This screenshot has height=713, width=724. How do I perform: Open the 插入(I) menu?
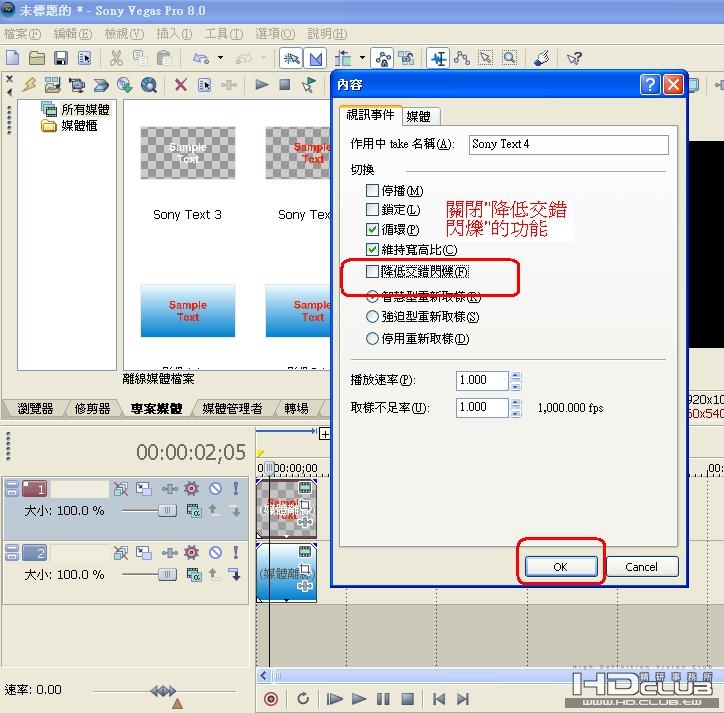click(174, 34)
